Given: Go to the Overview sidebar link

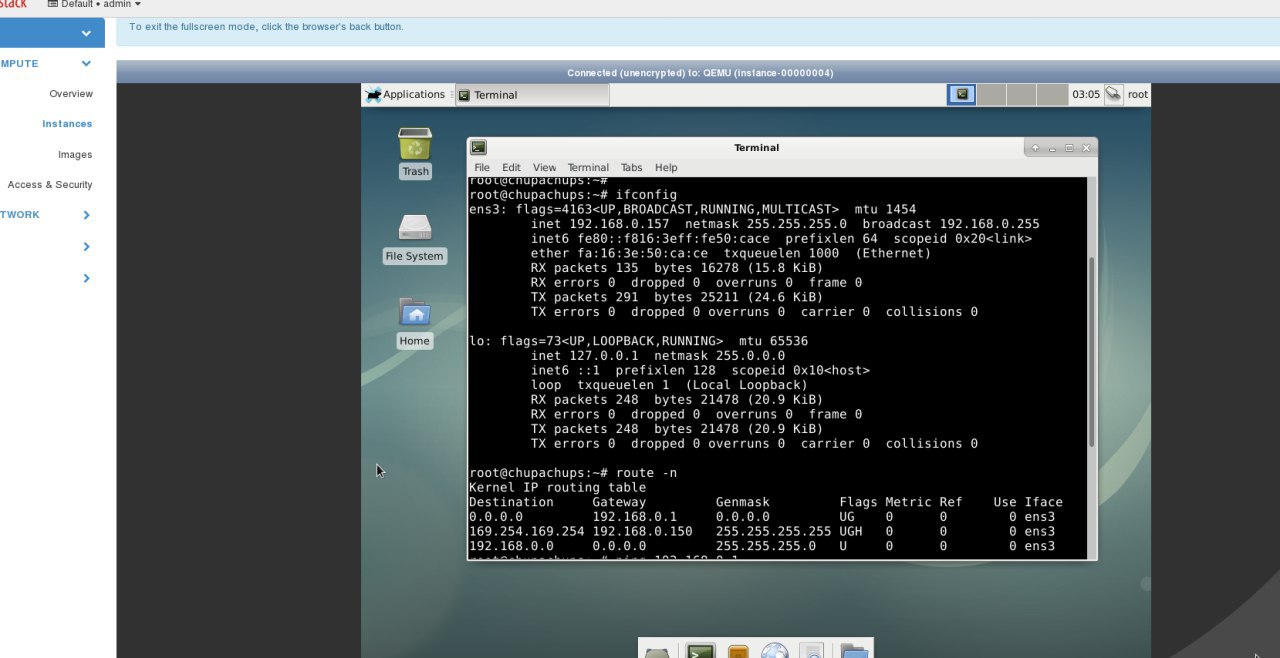Looking at the screenshot, I should pos(71,94).
